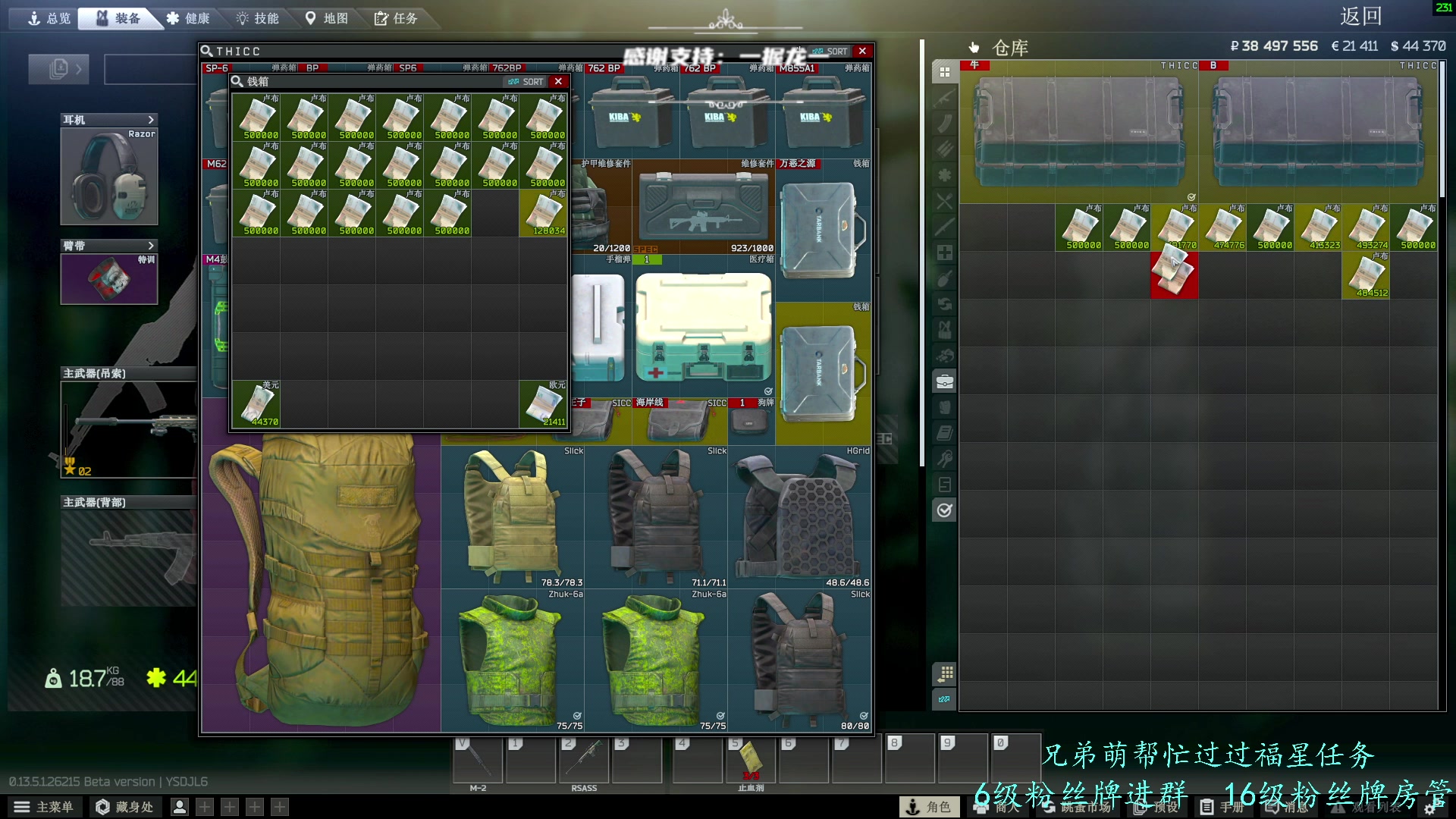Image resolution: width=1456 pixels, height=819 pixels.
Task: Close the 钱箱 money case window
Action: (x=559, y=81)
